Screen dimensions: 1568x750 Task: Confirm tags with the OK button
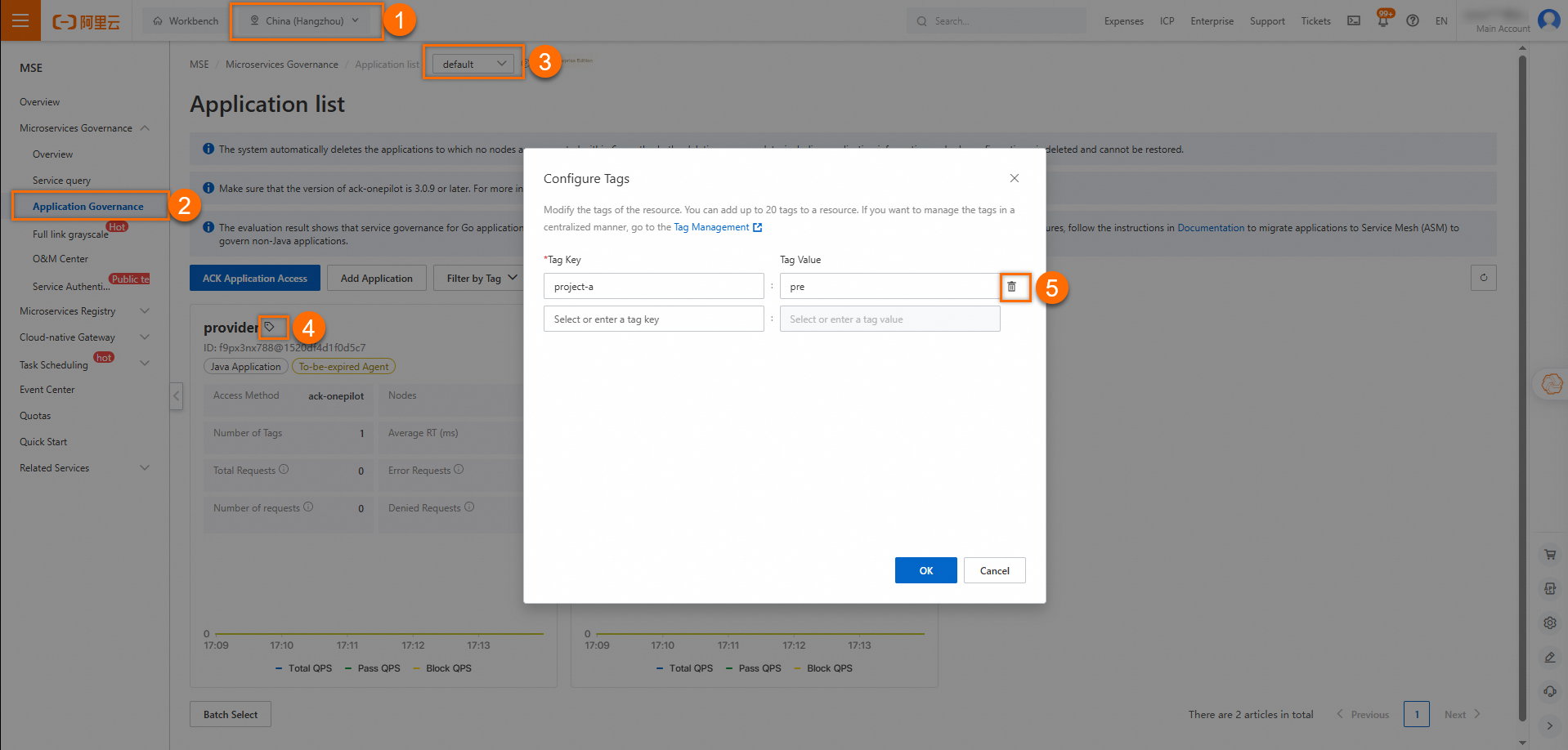pos(926,570)
